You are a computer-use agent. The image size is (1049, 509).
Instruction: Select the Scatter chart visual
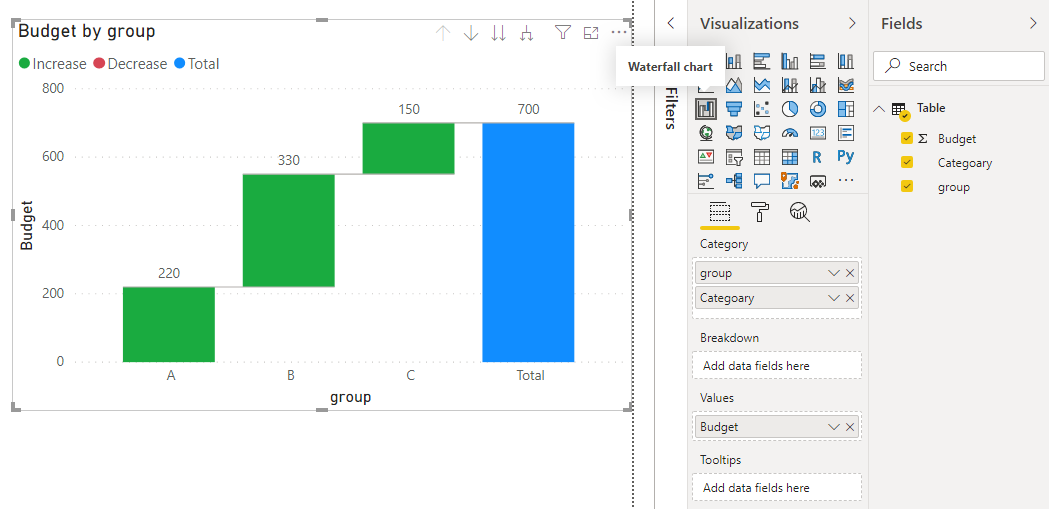[762, 108]
